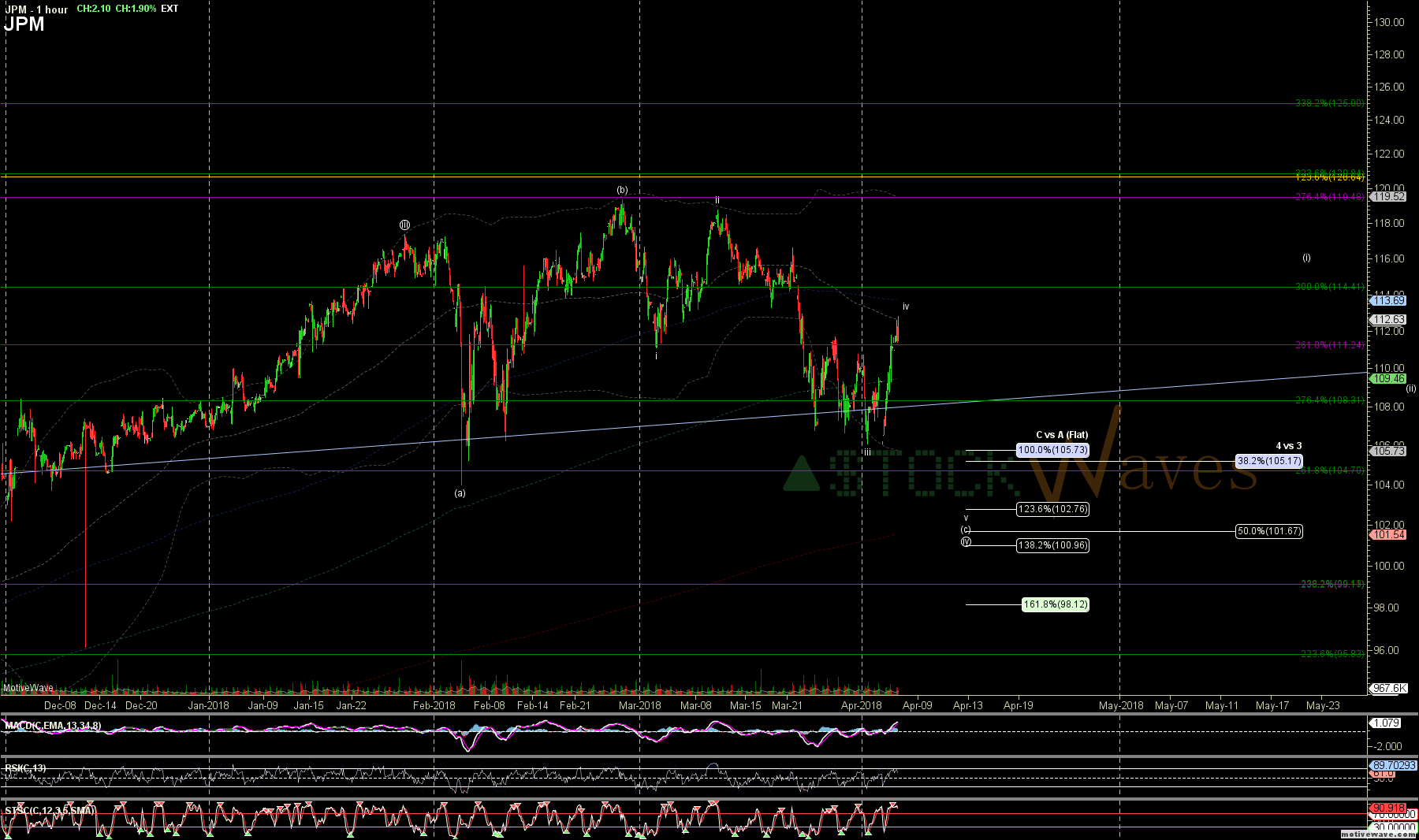Click the EXT label in the header
This screenshot has height=840, width=1419.
click(x=169, y=9)
